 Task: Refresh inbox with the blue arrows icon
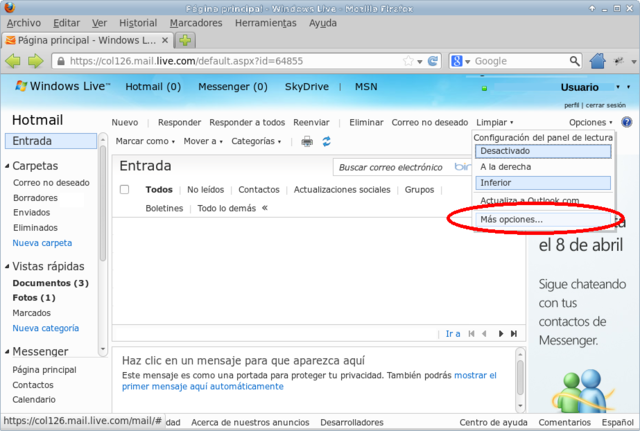click(x=327, y=142)
